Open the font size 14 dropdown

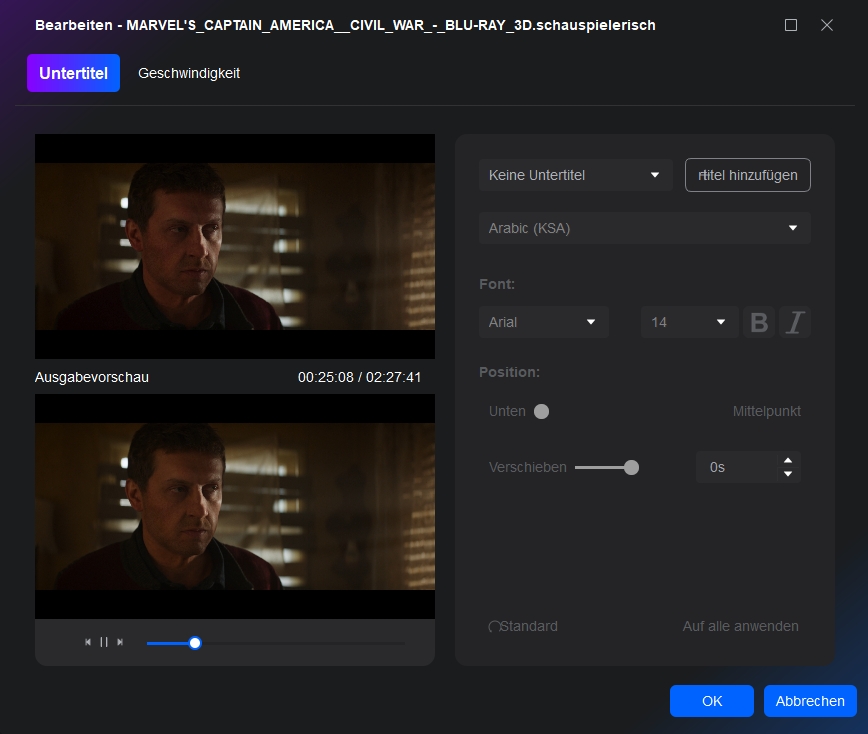pos(689,322)
